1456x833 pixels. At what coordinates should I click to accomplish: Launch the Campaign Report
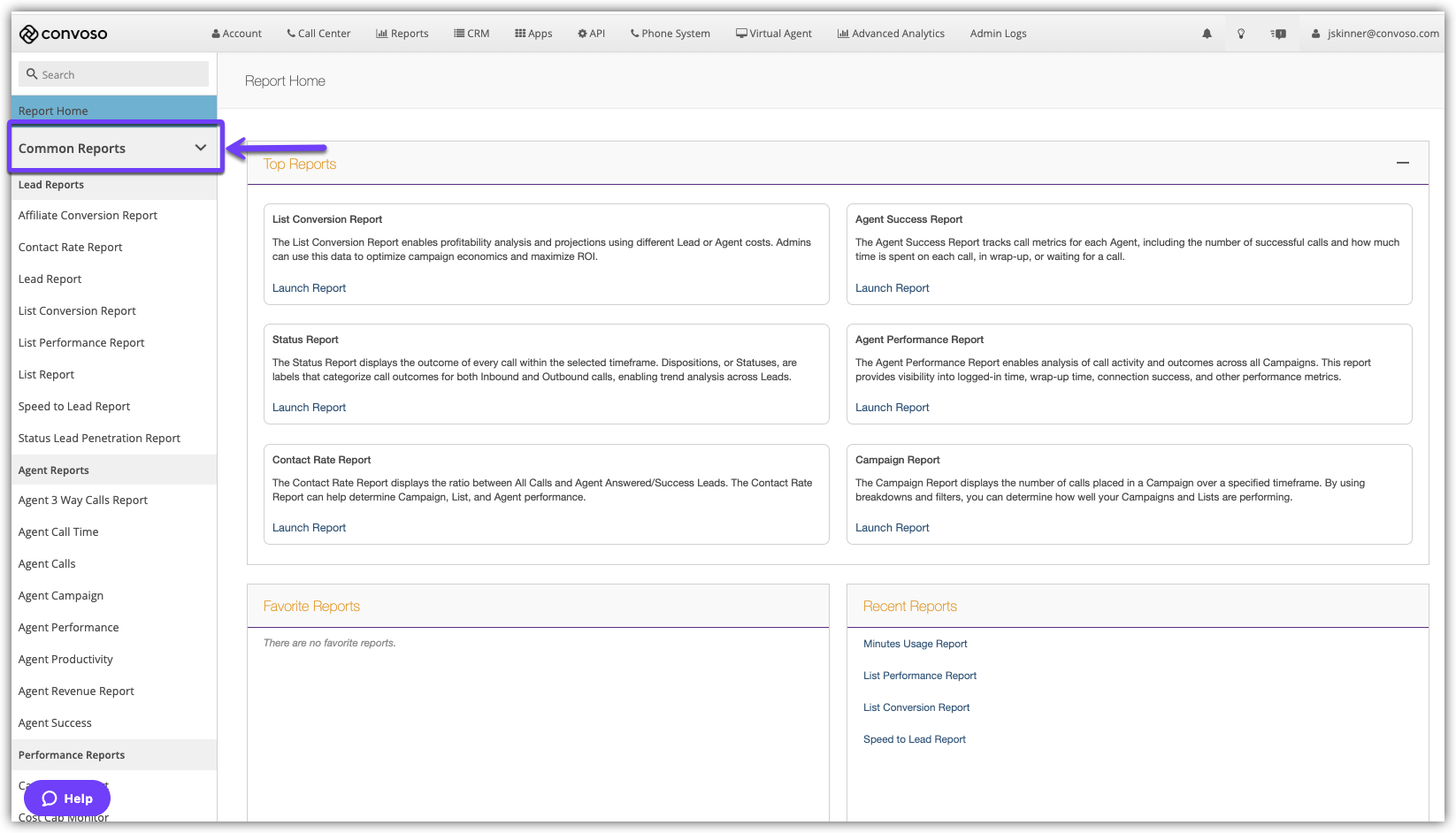[892, 528]
